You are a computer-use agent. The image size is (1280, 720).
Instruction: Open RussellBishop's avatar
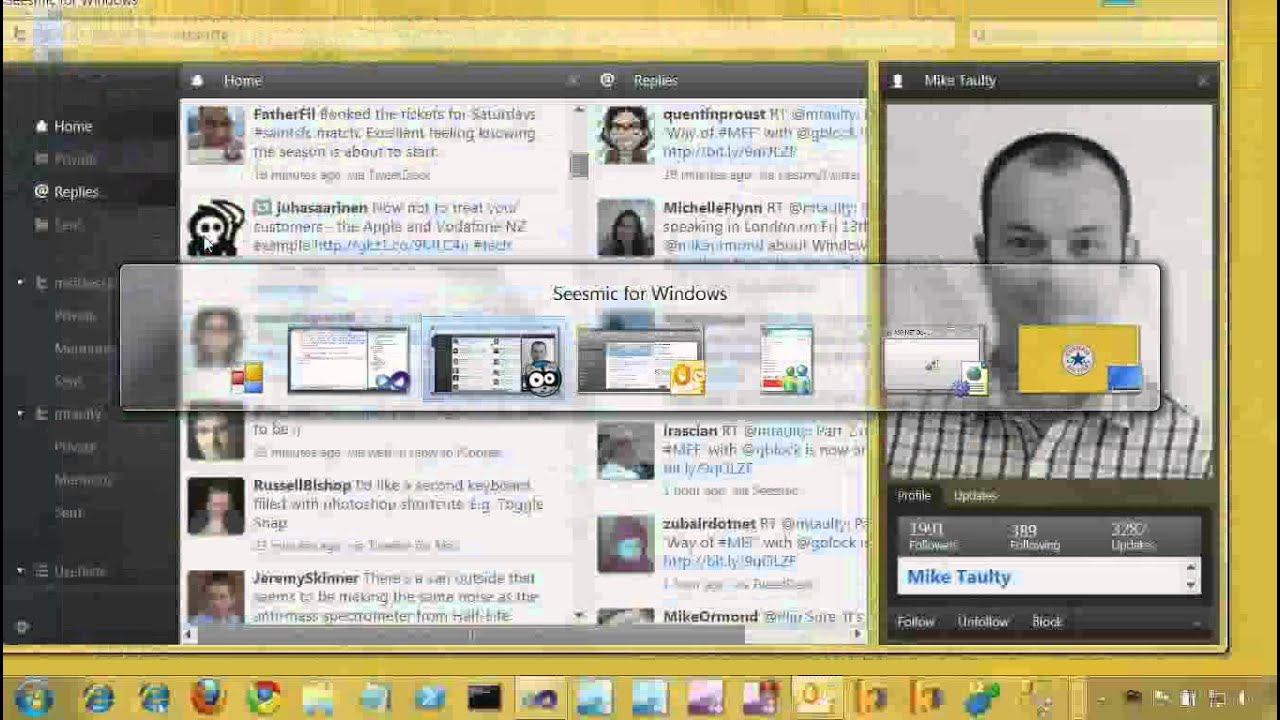point(215,505)
